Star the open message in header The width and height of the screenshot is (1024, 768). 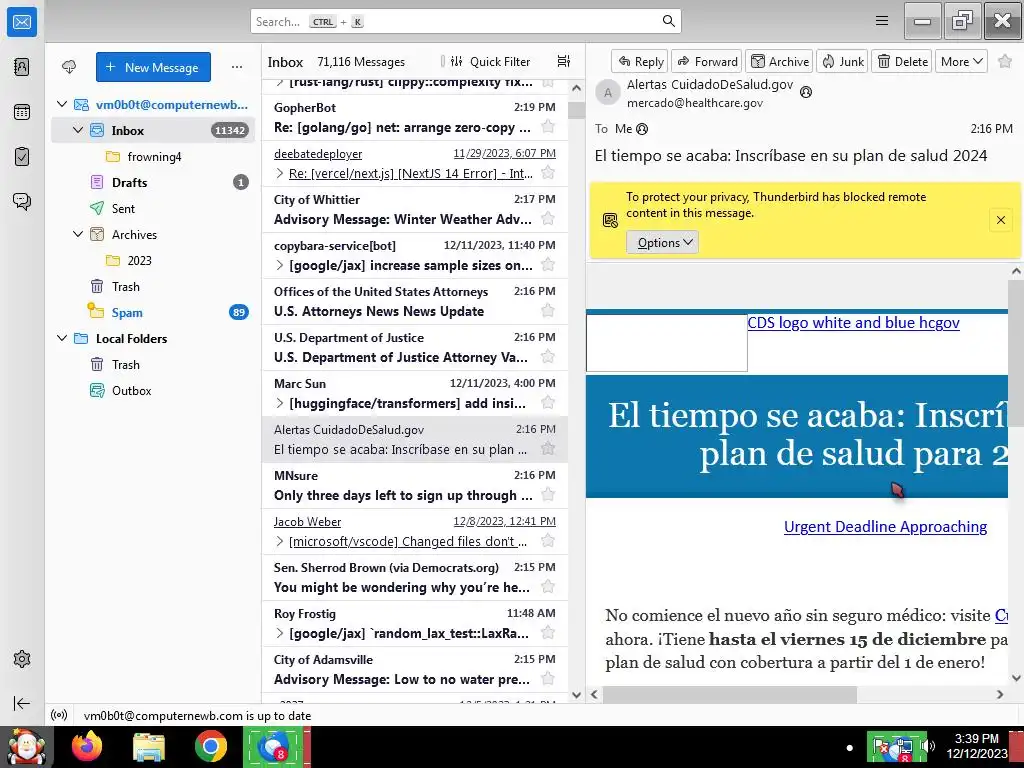tap(1004, 61)
